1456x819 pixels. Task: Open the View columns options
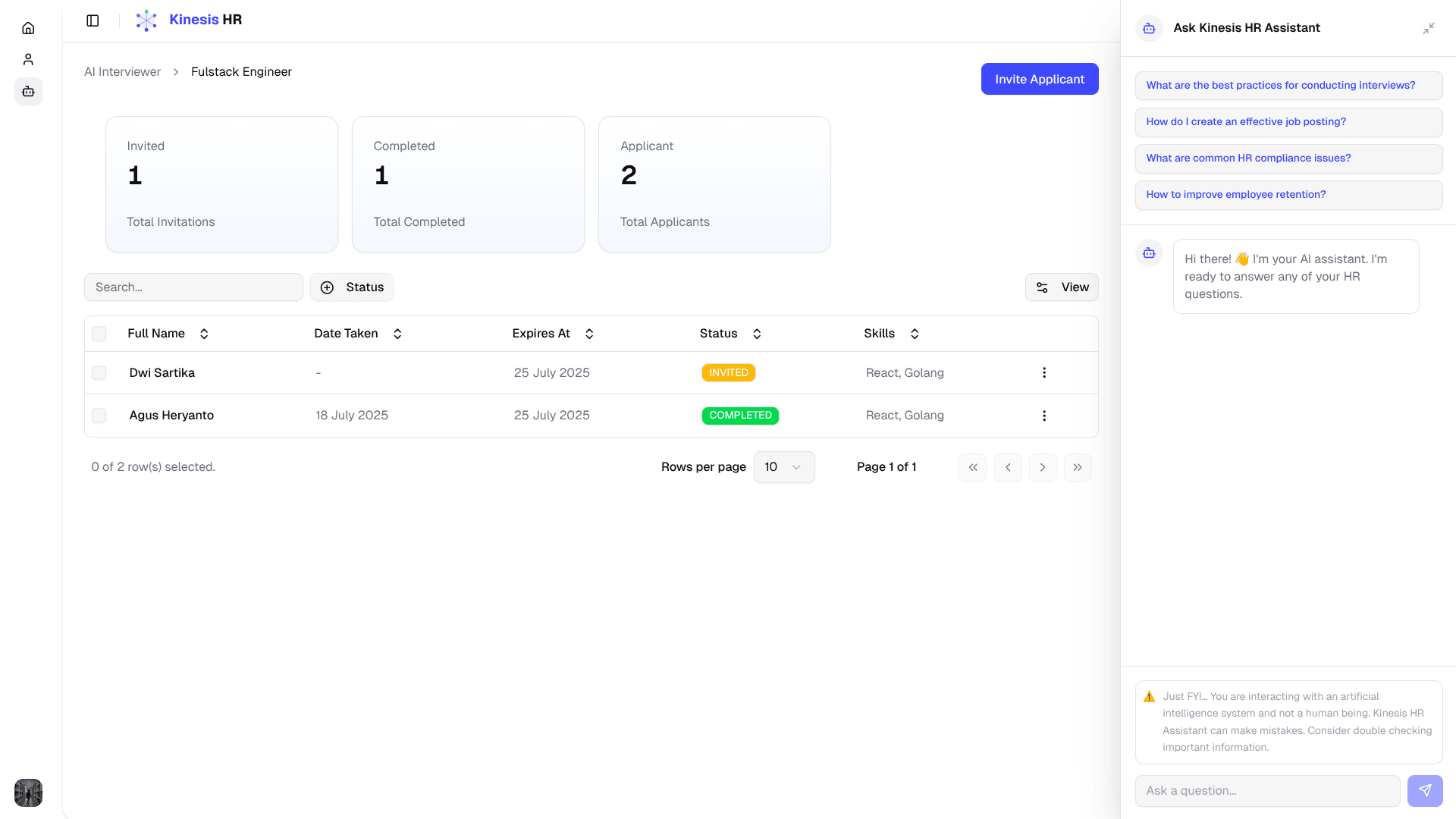click(1062, 287)
